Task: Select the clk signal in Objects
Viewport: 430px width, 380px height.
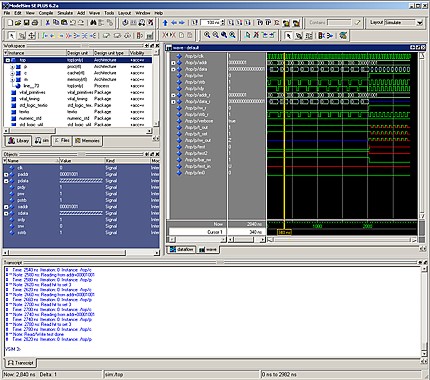Action: [81, 168]
